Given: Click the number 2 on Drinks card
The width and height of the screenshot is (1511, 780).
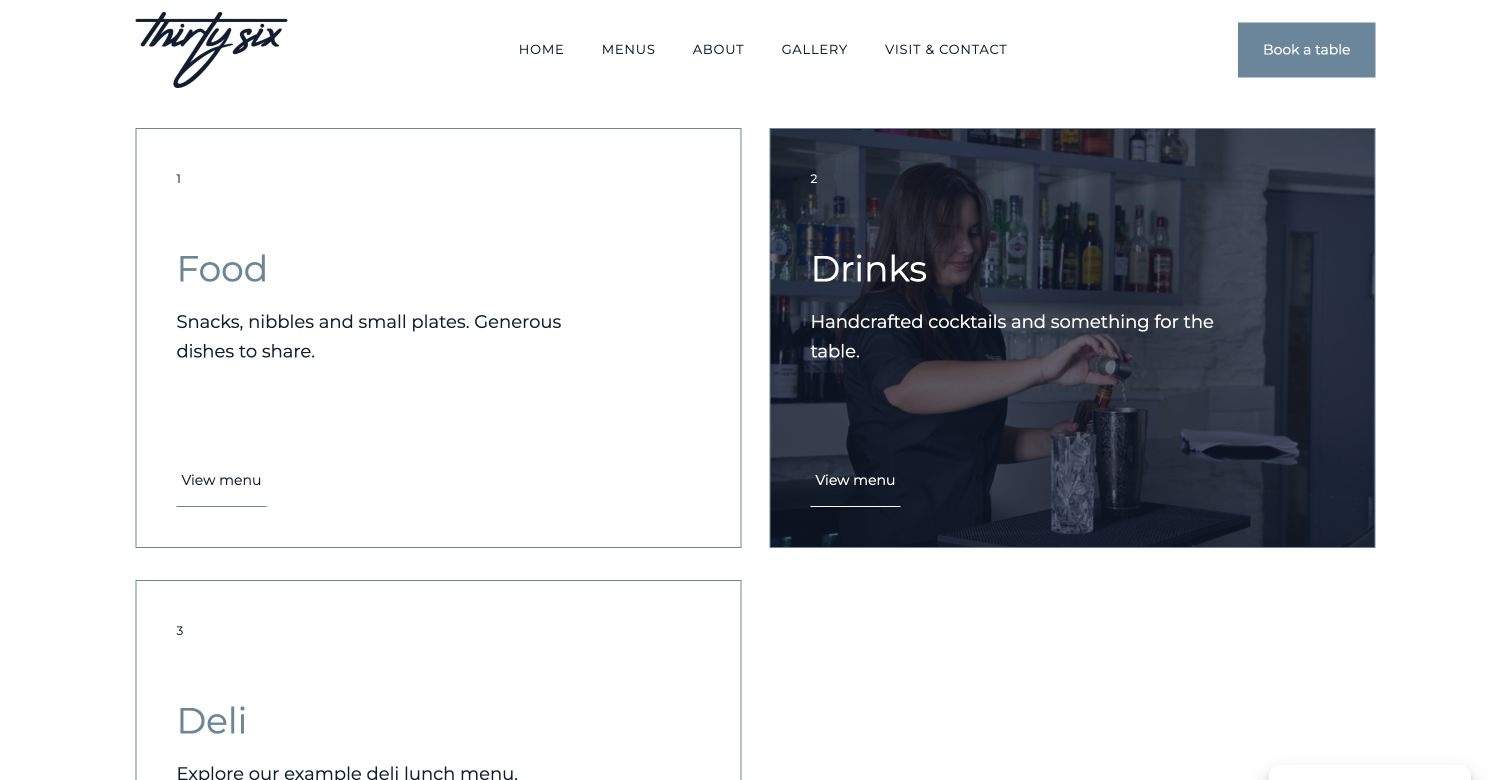Looking at the screenshot, I should click(814, 179).
